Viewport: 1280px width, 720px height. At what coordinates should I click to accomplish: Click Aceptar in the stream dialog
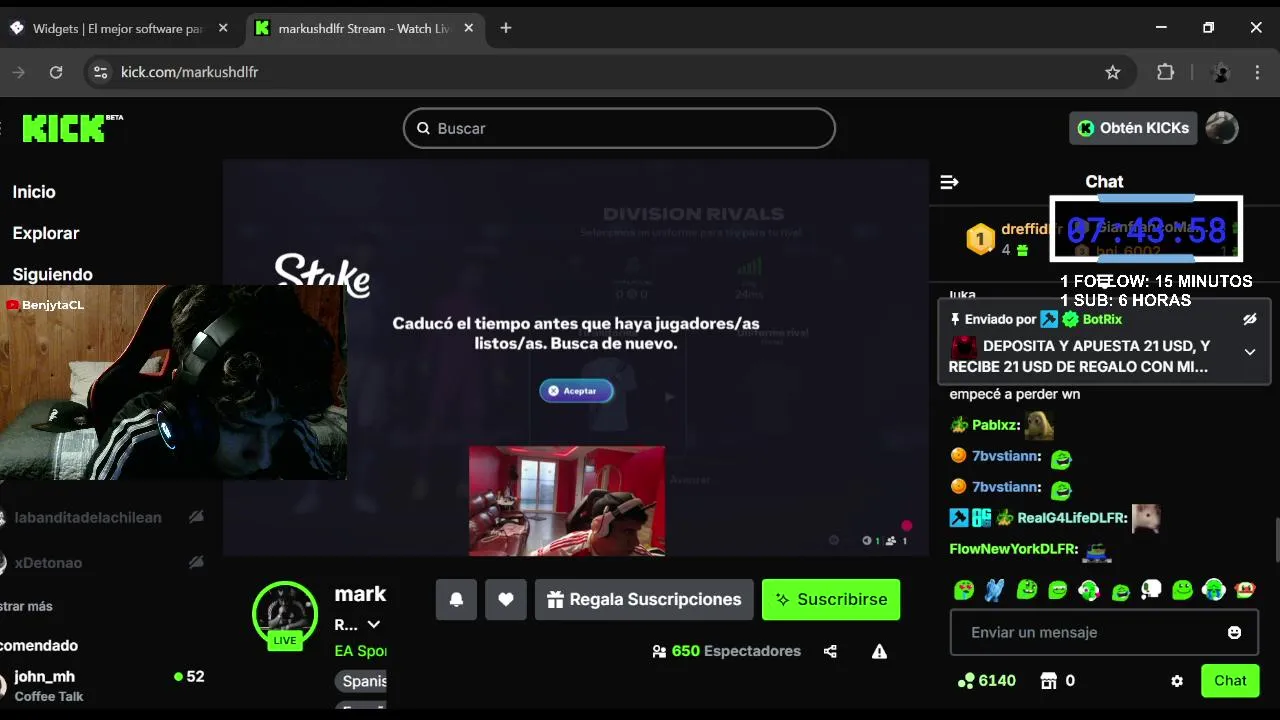[x=576, y=391]
